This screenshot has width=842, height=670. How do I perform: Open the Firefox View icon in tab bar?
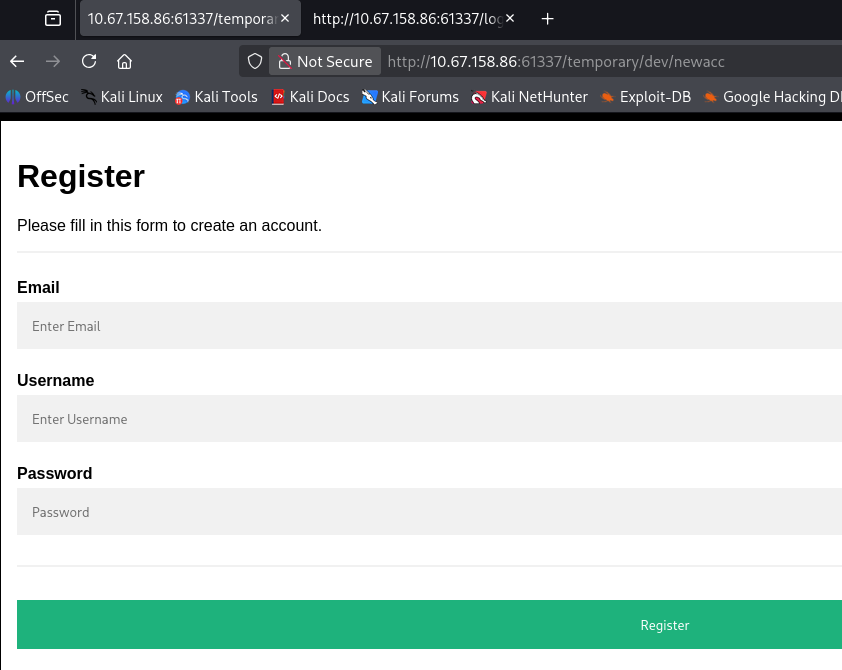coord(53,19)
